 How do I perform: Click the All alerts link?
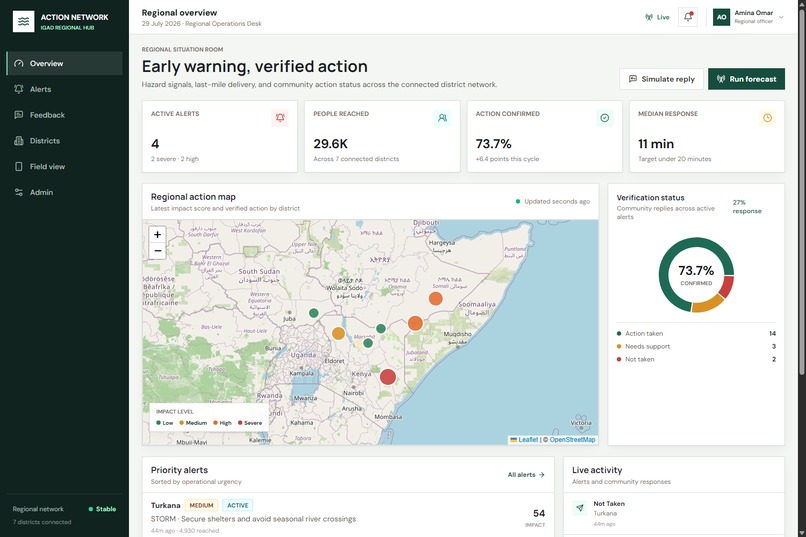[x=526, y=474]
